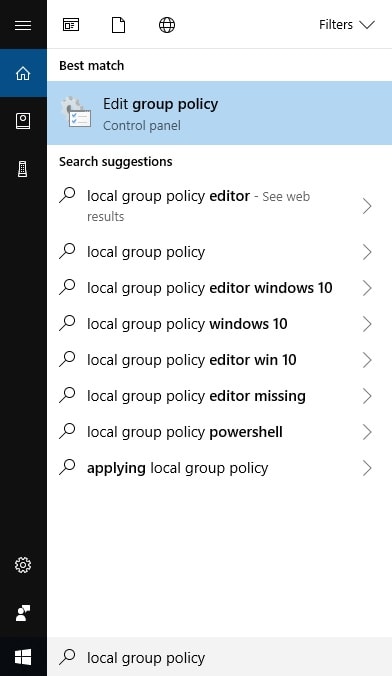Expand arrow for 'editor missing' suggestion

pyautogui.click(x=367, y=396)
